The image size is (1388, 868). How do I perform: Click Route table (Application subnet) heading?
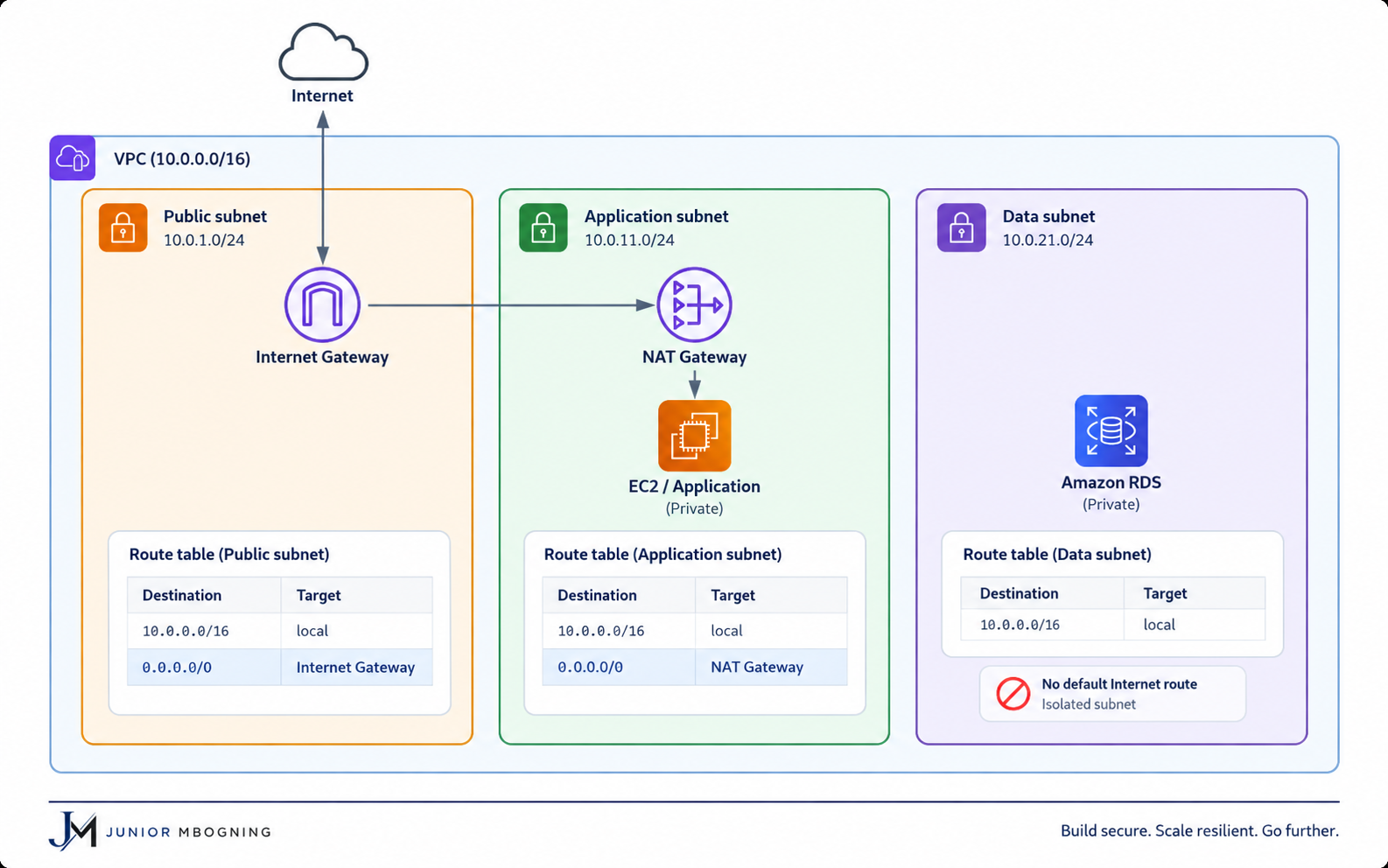[x=662, y=554]
